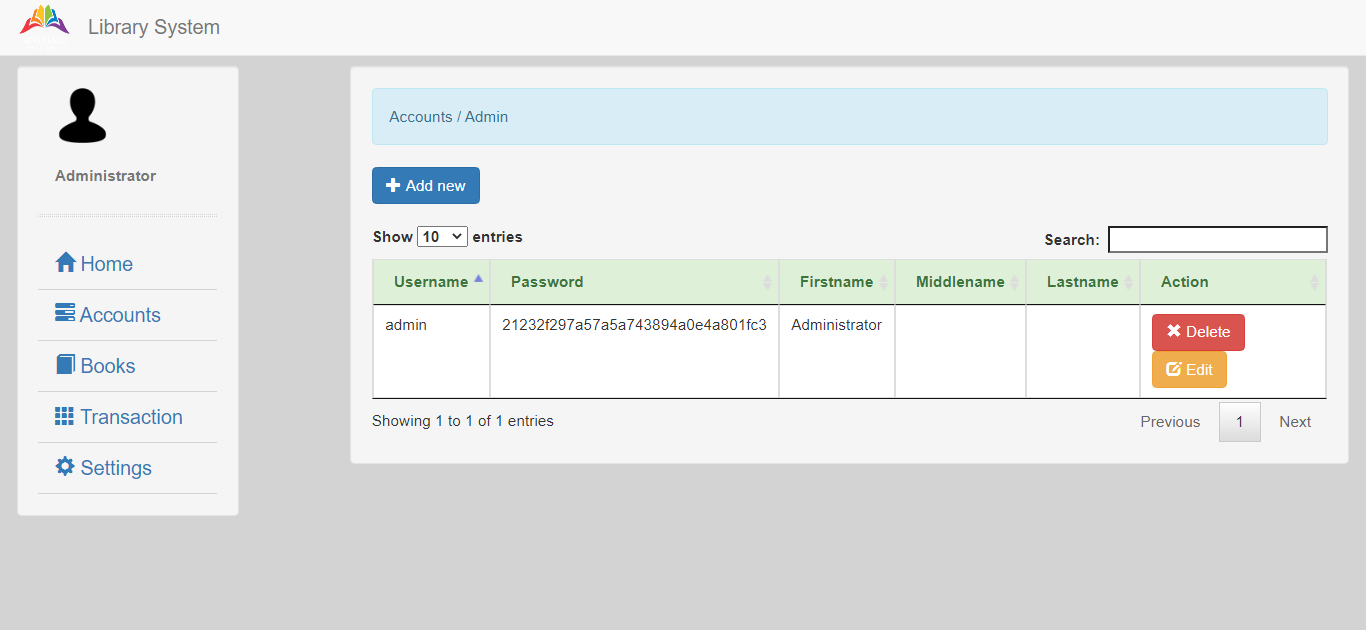This screenshot has width=1366, height=630.
Task: Open the Accounts / Admin breadcrumb link
Action: click(447, 116)
